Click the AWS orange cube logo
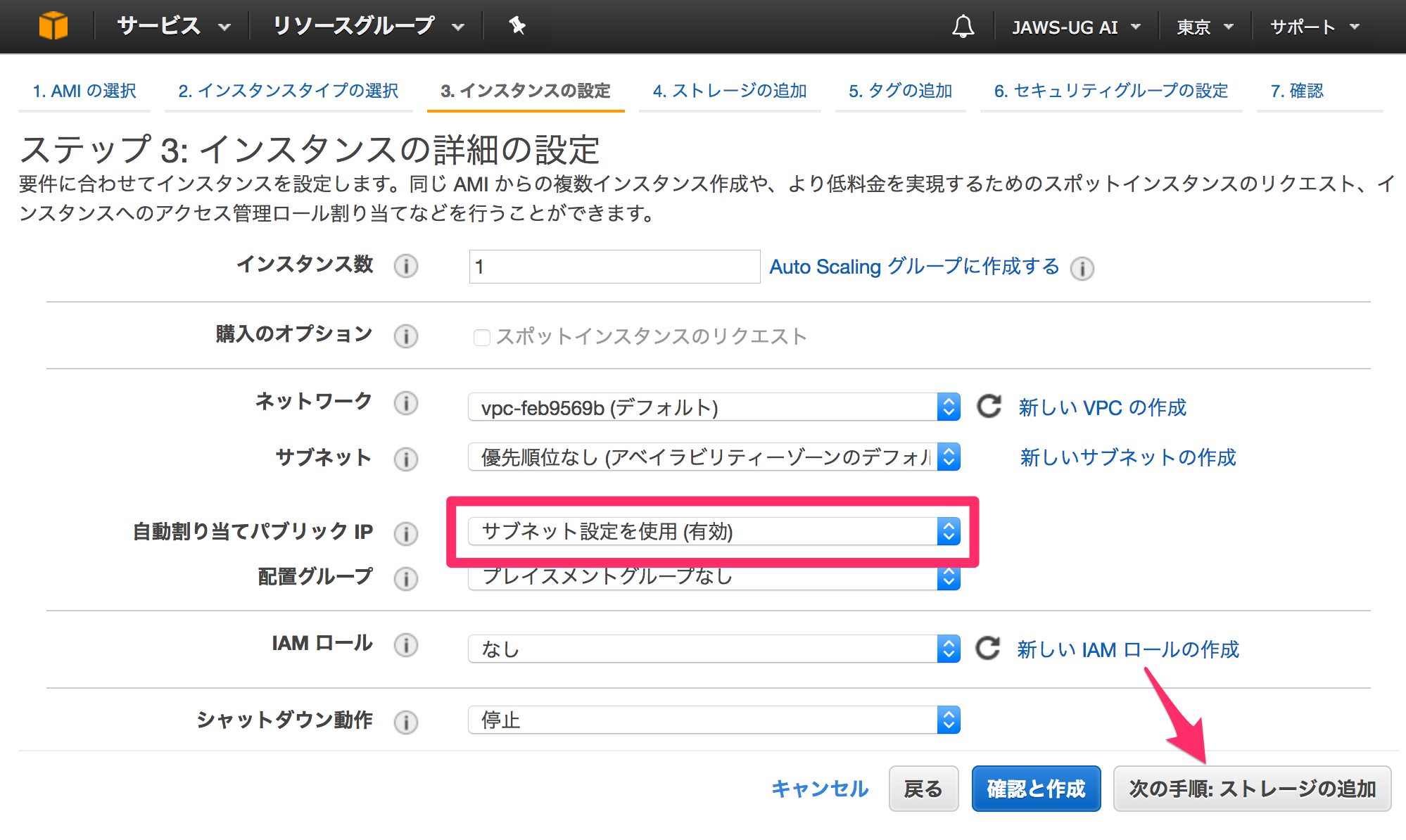 tap(53, 26)
